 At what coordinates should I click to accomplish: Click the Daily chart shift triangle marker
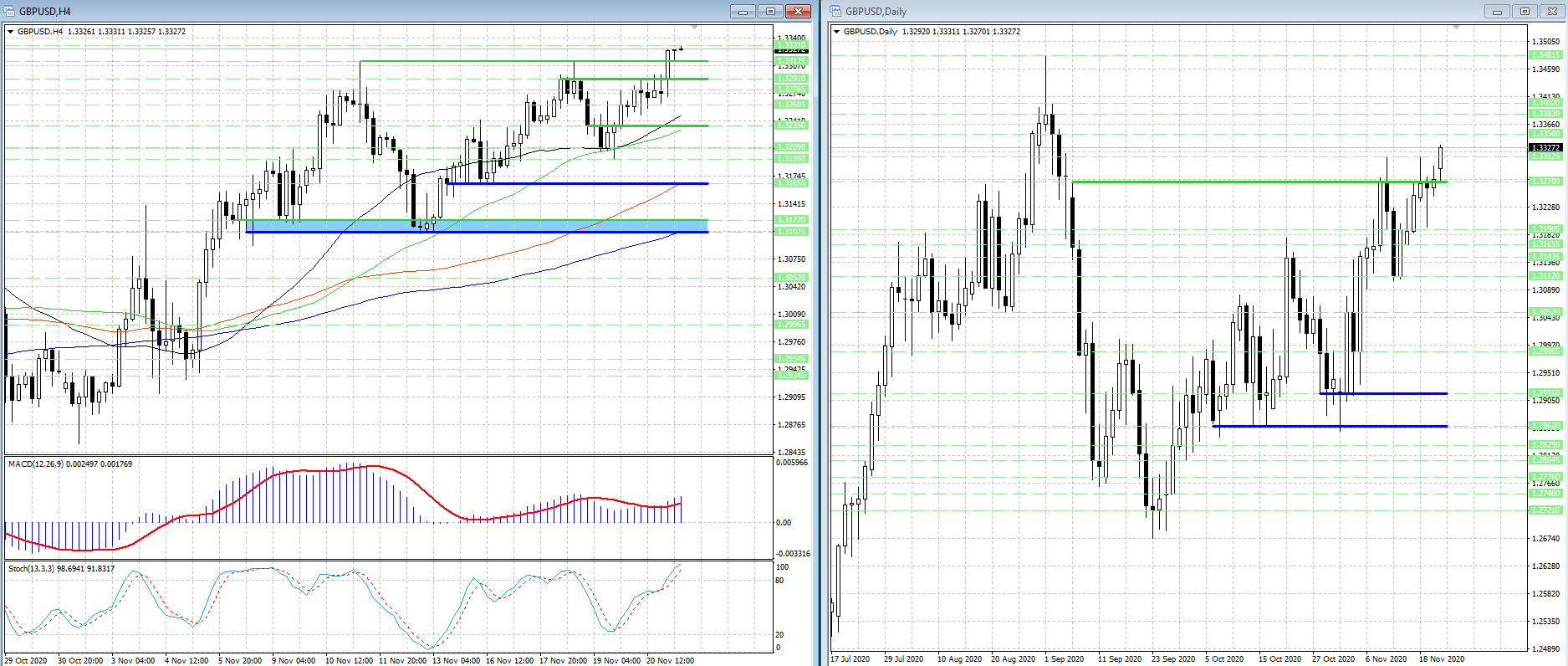coord(1456,28)
